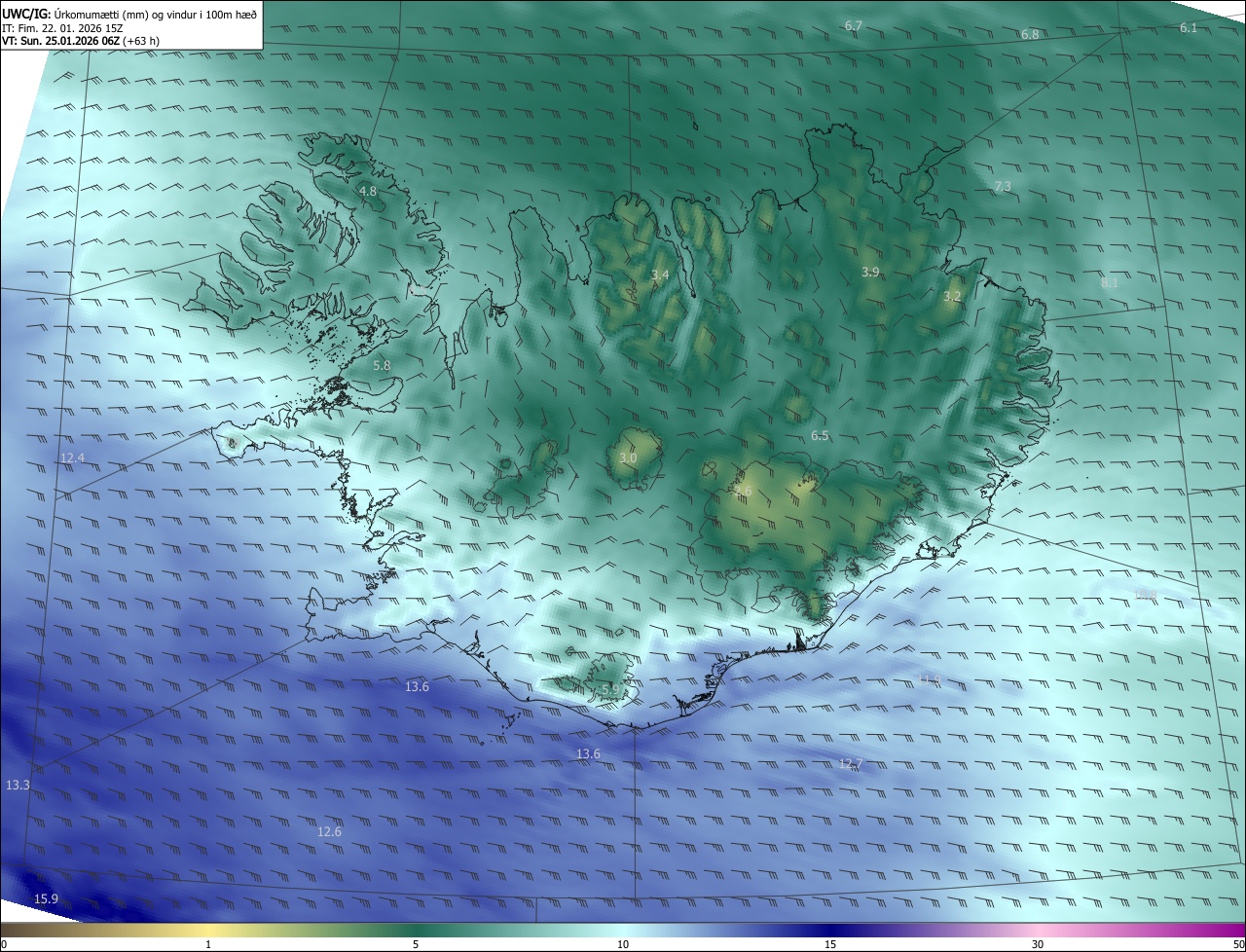Click the 4.8 value in the Westfjords

[367, 191]
